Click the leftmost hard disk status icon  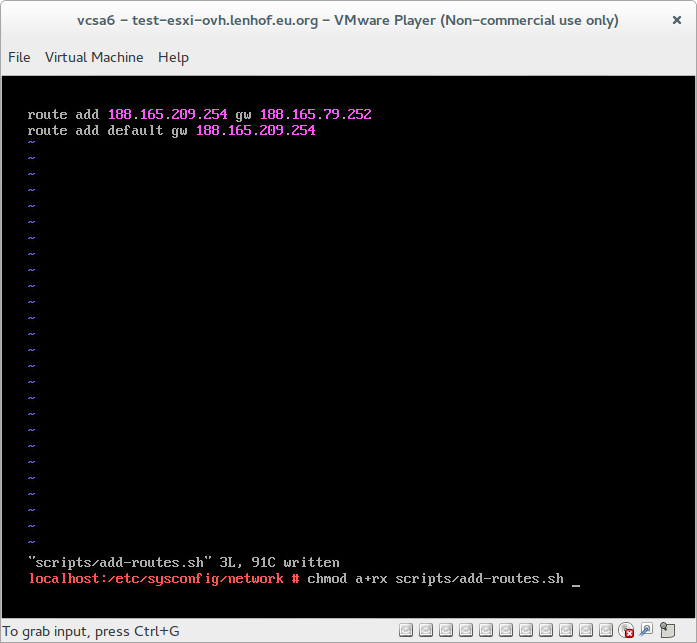(406, 630)
